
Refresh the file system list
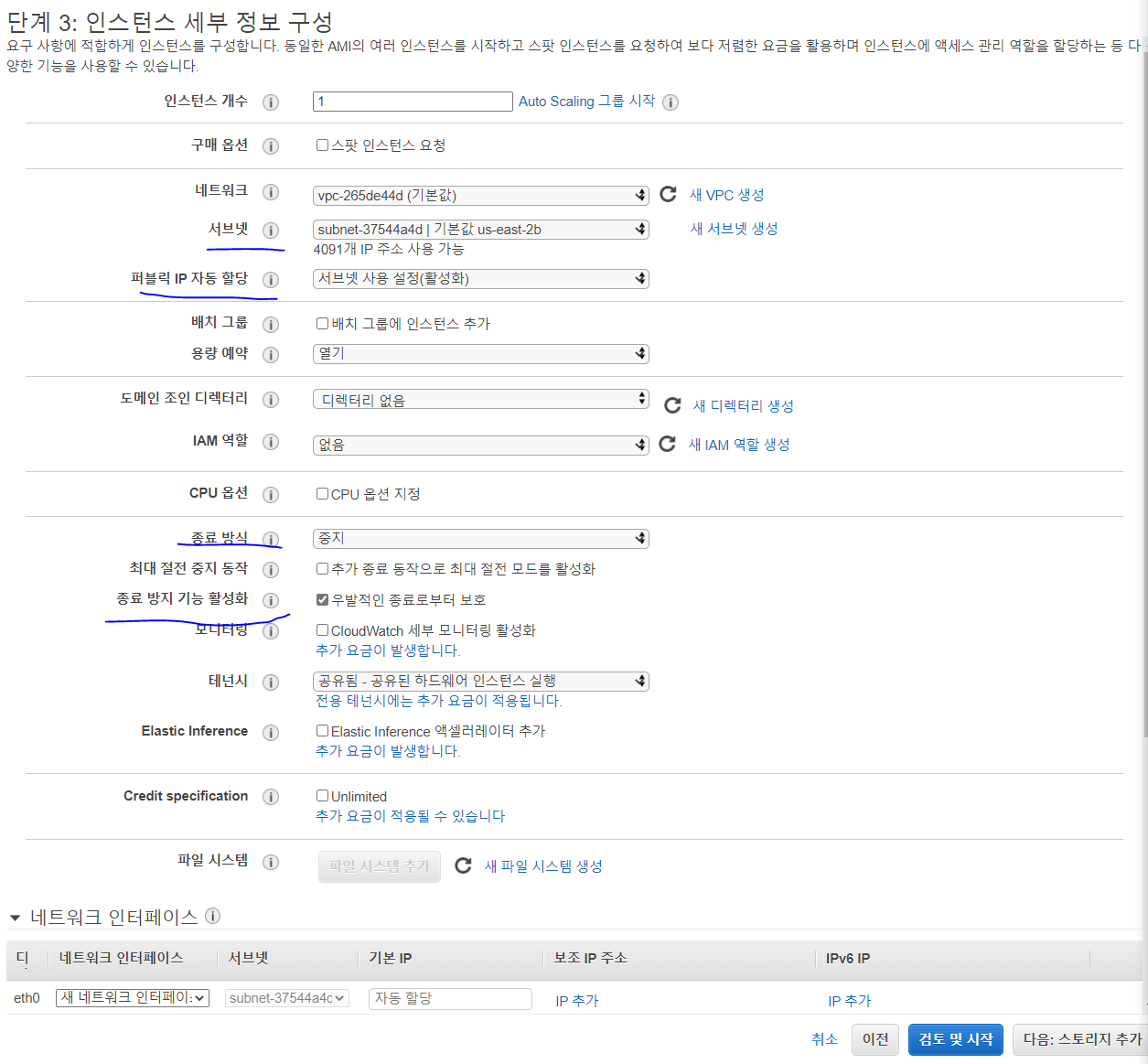point(464,865)
